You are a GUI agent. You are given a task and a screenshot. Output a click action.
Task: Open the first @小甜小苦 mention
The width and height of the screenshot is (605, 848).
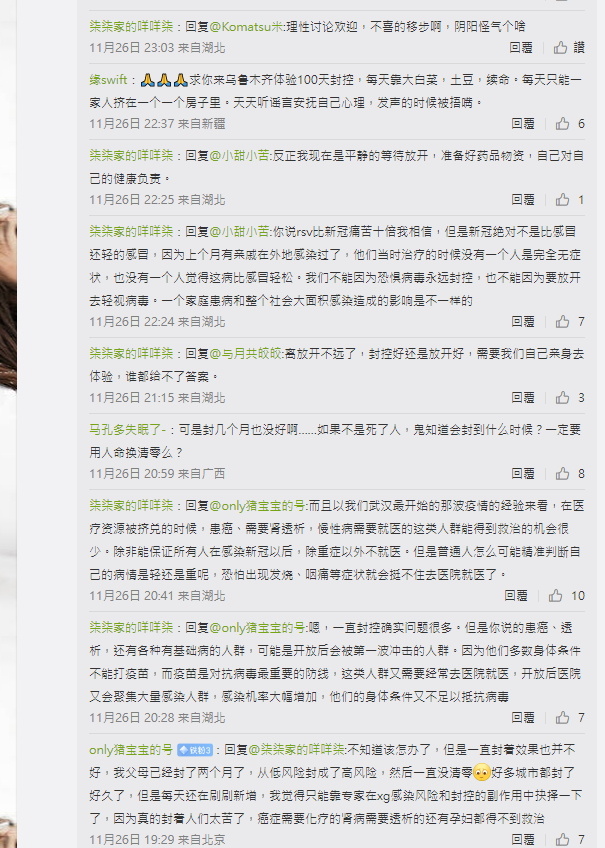tap(240, 156)
